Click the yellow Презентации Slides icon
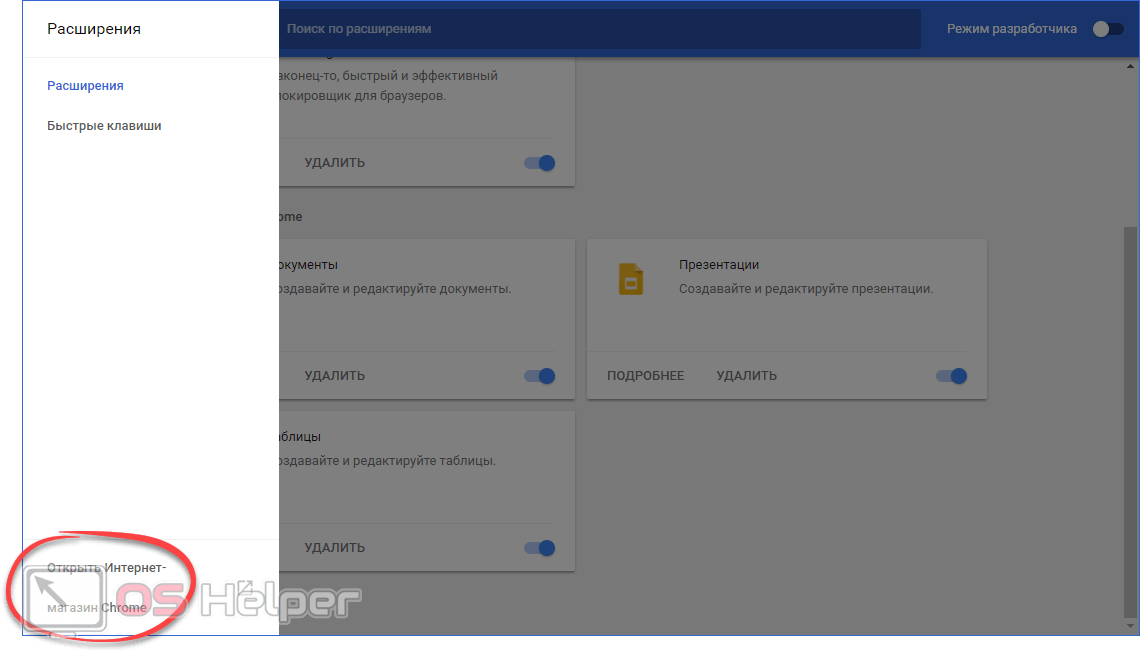1140x659 pixels. (x=631, y=279)
